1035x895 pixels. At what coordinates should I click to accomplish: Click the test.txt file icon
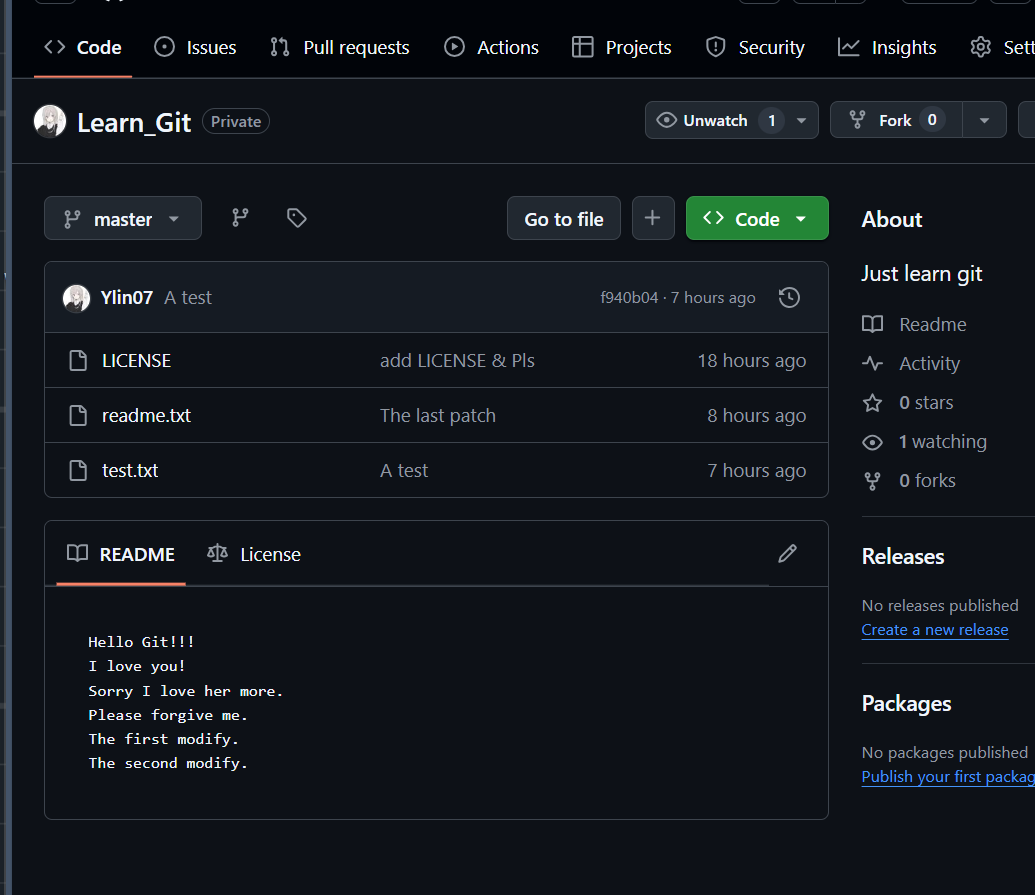pyautogui.click(x=79, y=470)
